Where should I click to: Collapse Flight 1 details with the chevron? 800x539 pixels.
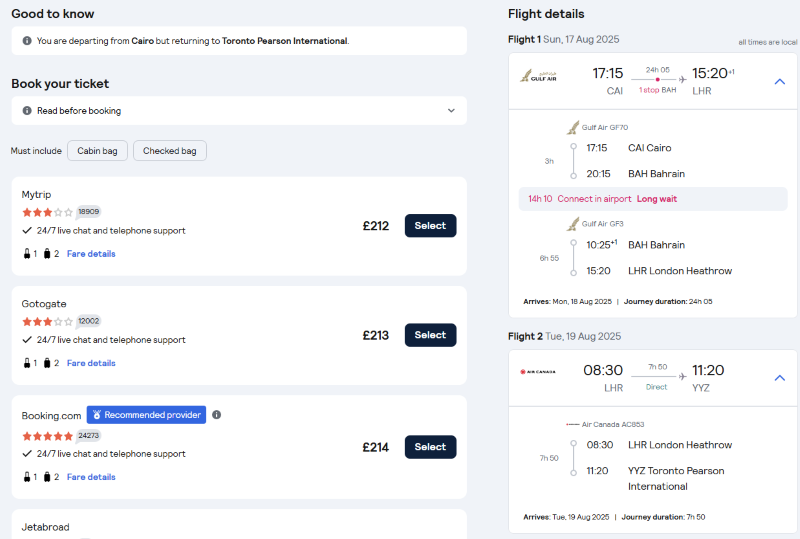(x=780, y=82)
